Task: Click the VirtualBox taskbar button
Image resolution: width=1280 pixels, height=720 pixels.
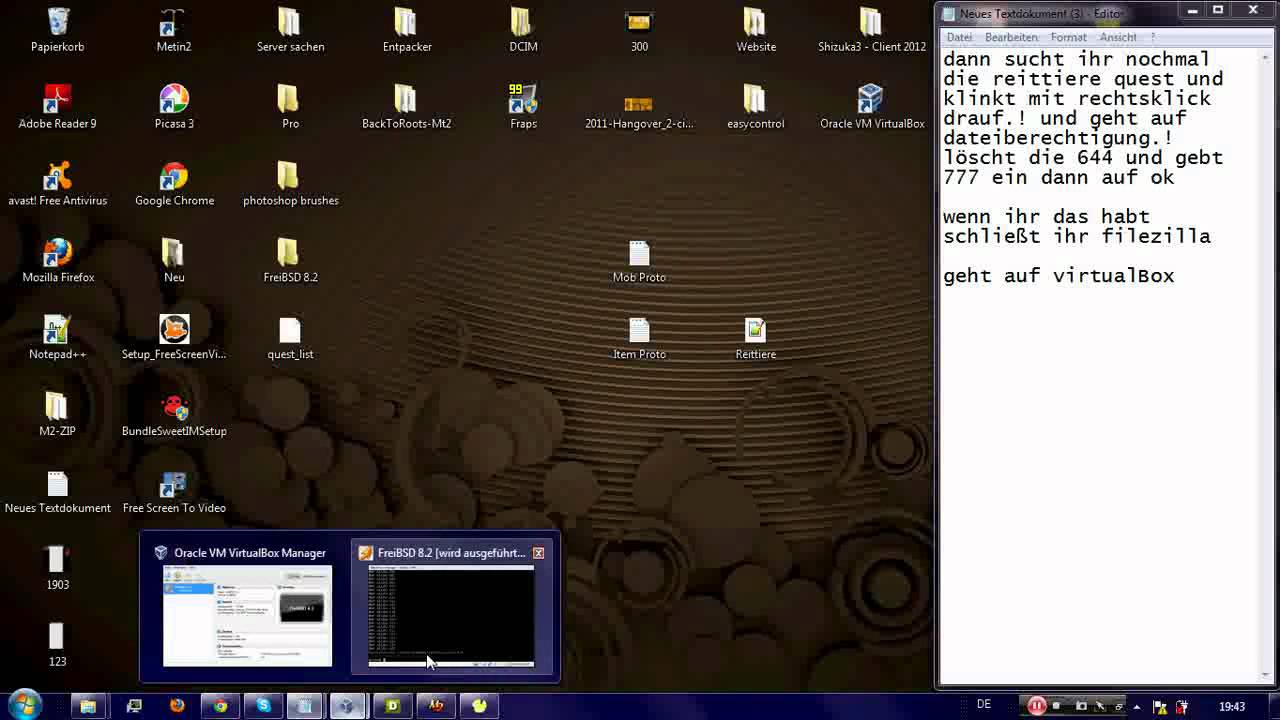Action: pyautogui.click(x=349, y=706)
